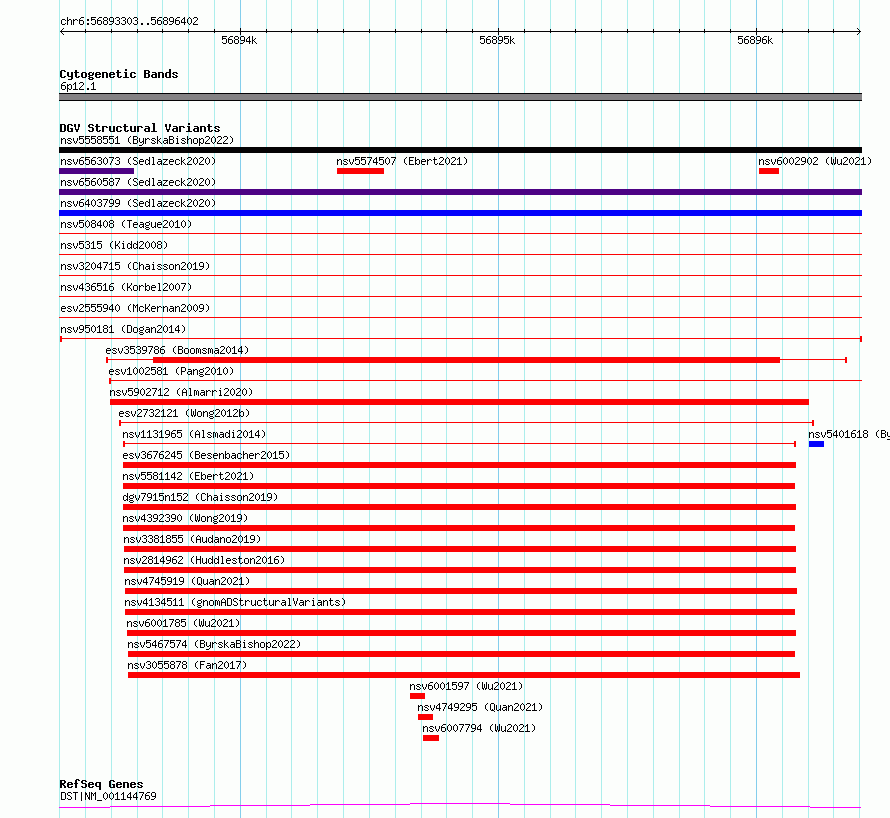The image size is (890, 818).
Task: Click nsv4134511 (gnomADStructuralVariants) label
Action: click(x=235, y=602)
